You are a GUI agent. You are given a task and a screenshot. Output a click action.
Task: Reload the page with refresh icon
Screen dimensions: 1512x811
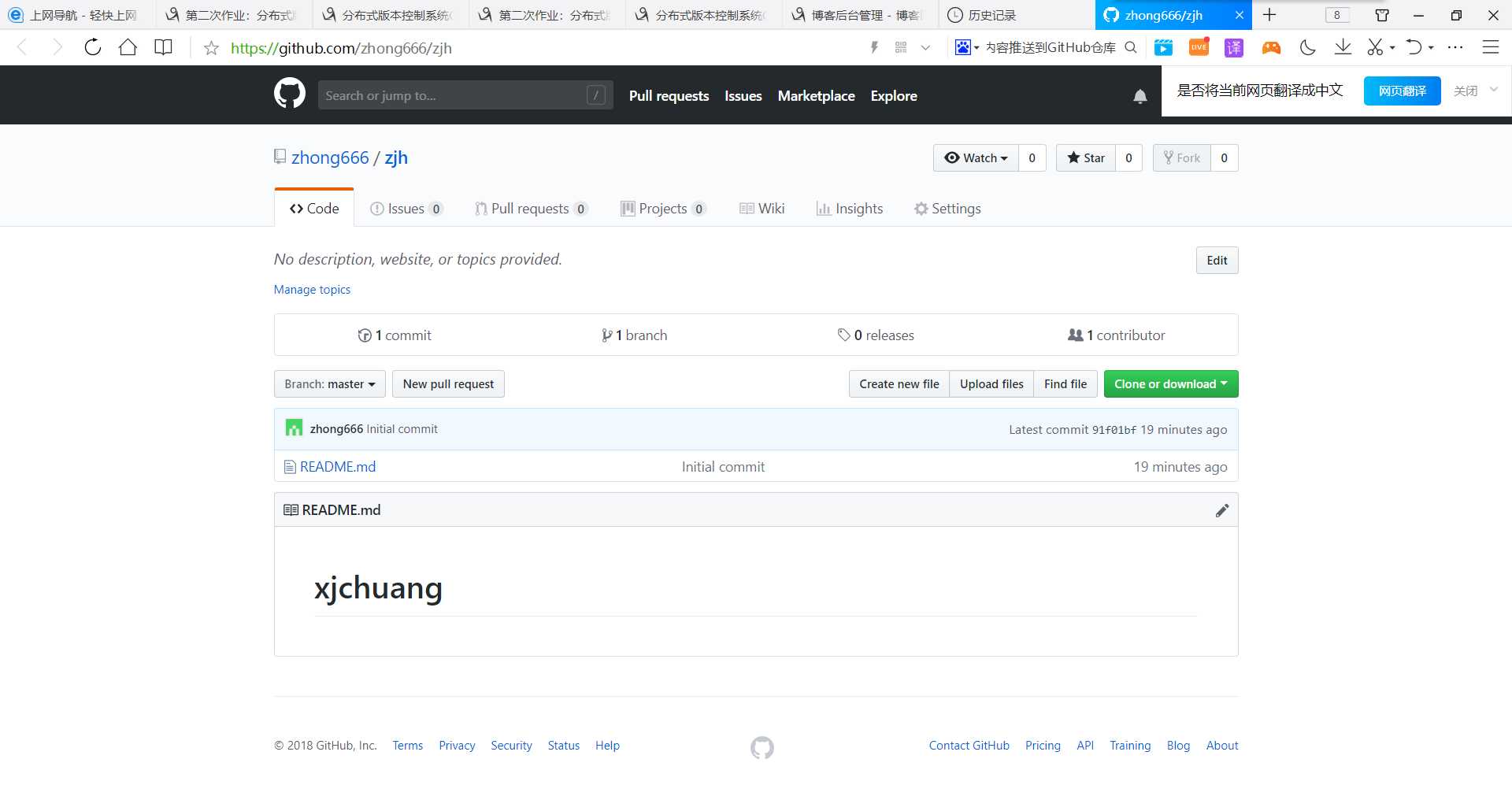(x=93, y=47)
